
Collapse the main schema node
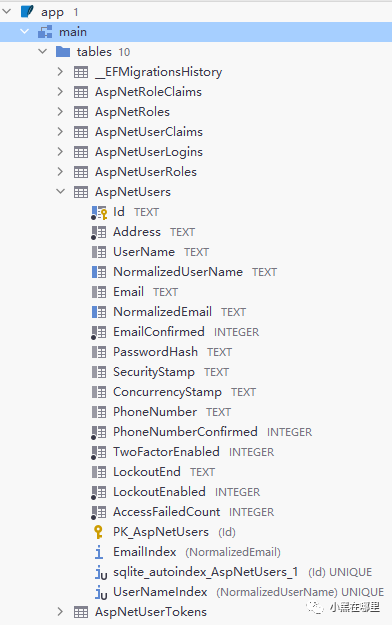coord(24,31)
